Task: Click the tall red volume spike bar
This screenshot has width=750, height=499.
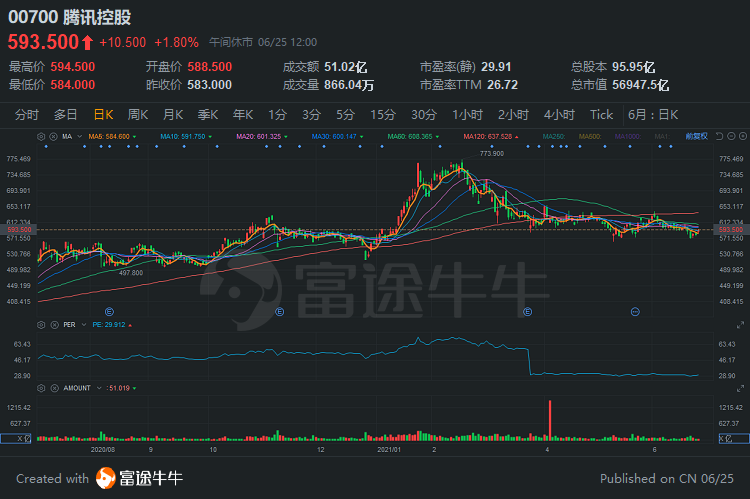Action: point(550,420)
